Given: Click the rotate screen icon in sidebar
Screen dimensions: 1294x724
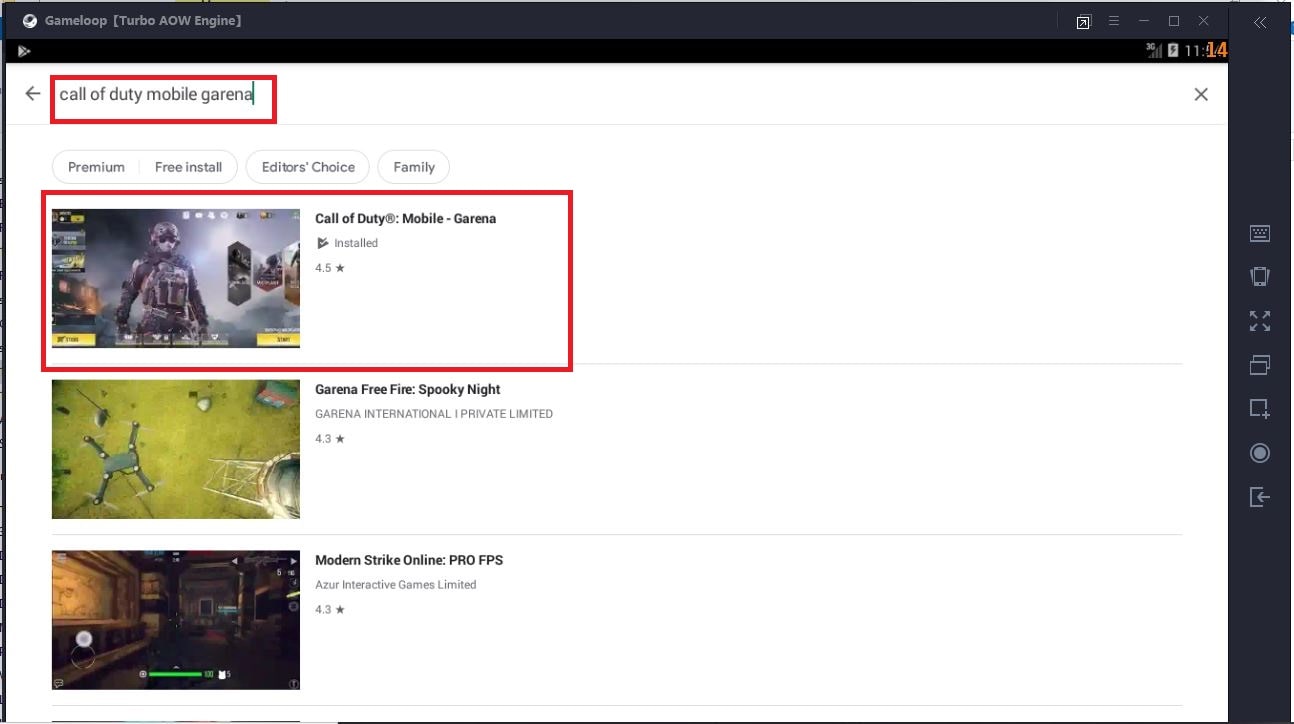Looking at the screenshot, I should tap(1260, 276).
